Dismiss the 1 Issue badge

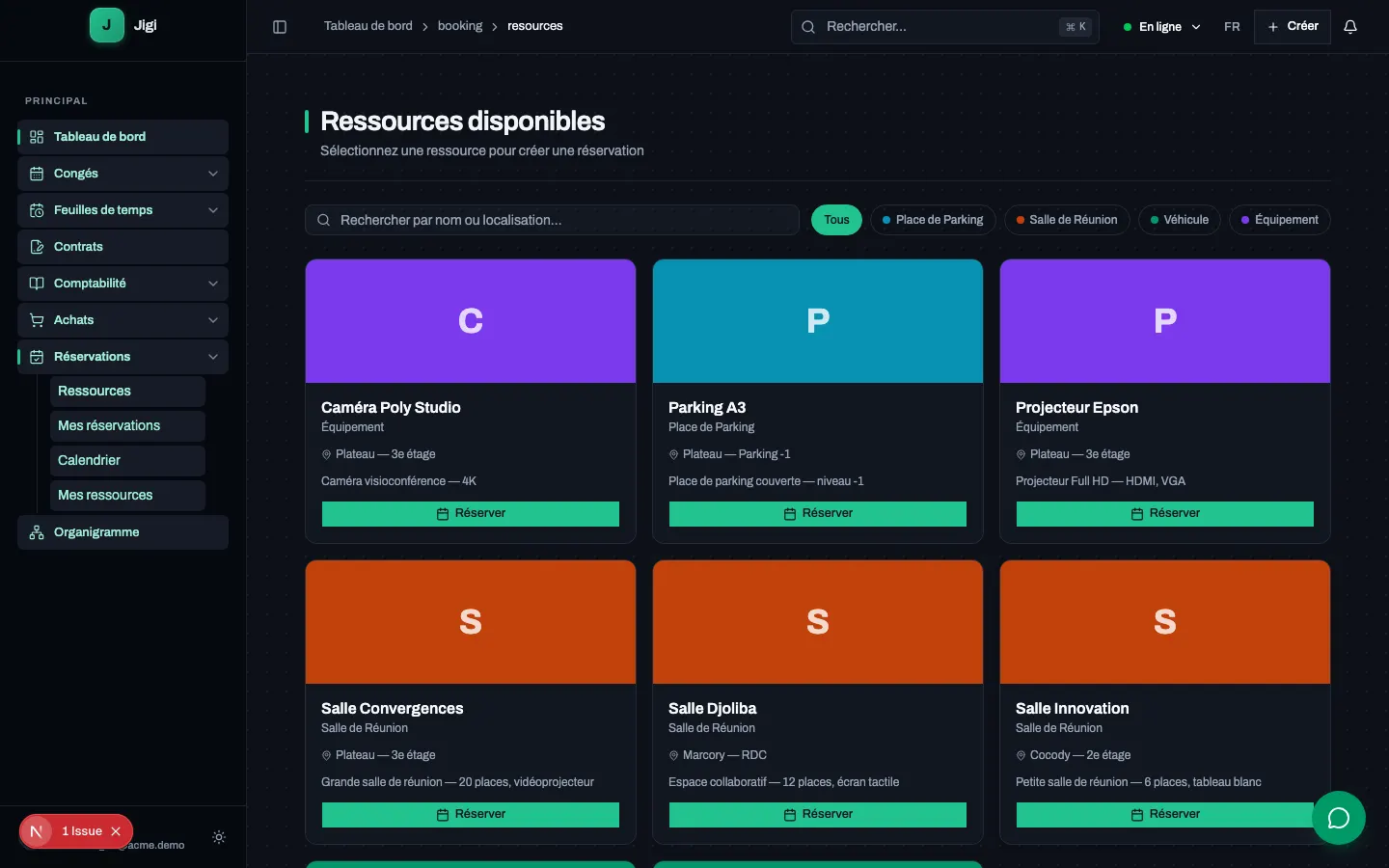116,831
